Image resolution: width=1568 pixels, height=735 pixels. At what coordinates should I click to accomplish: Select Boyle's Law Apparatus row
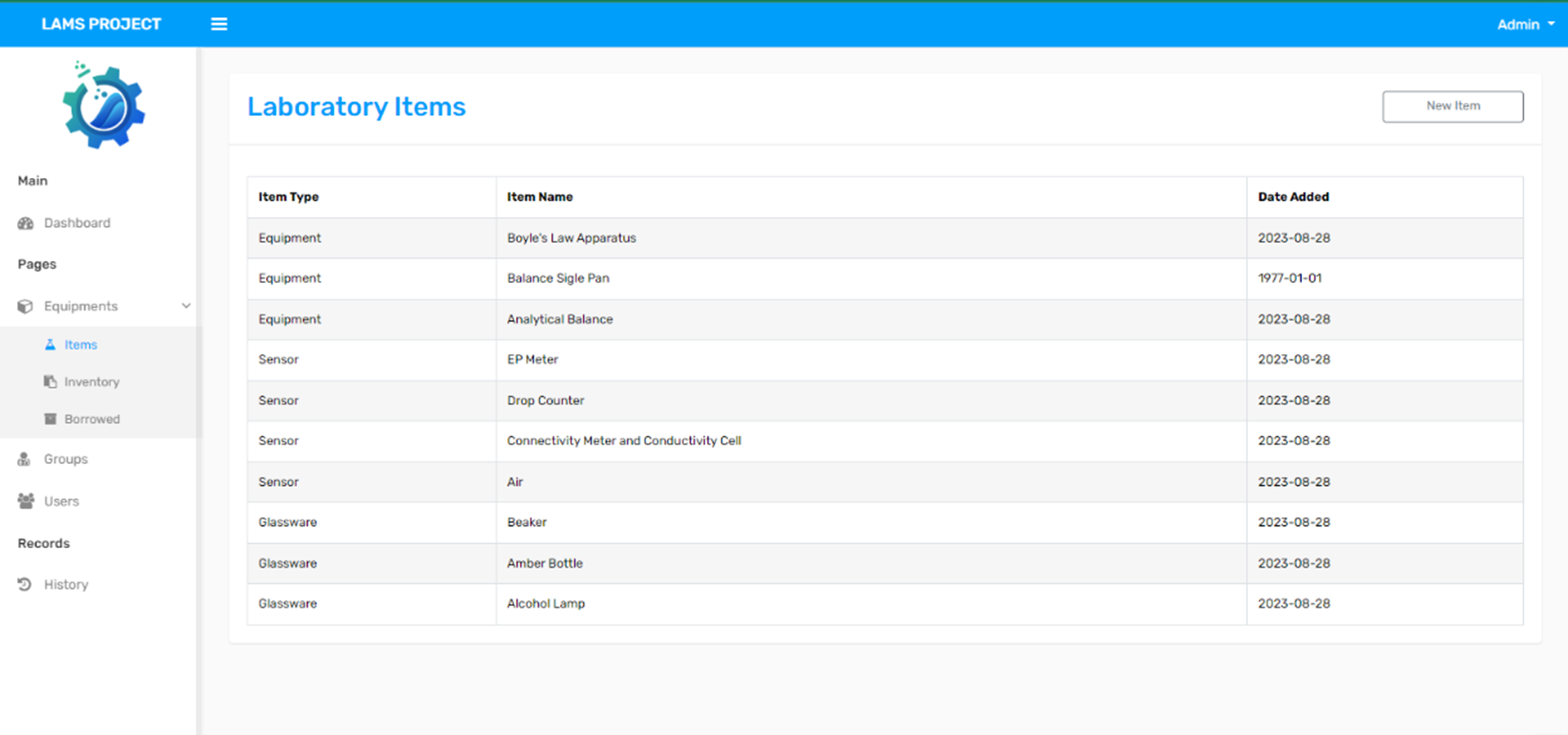pyautogui.click(x=885, y=238)
